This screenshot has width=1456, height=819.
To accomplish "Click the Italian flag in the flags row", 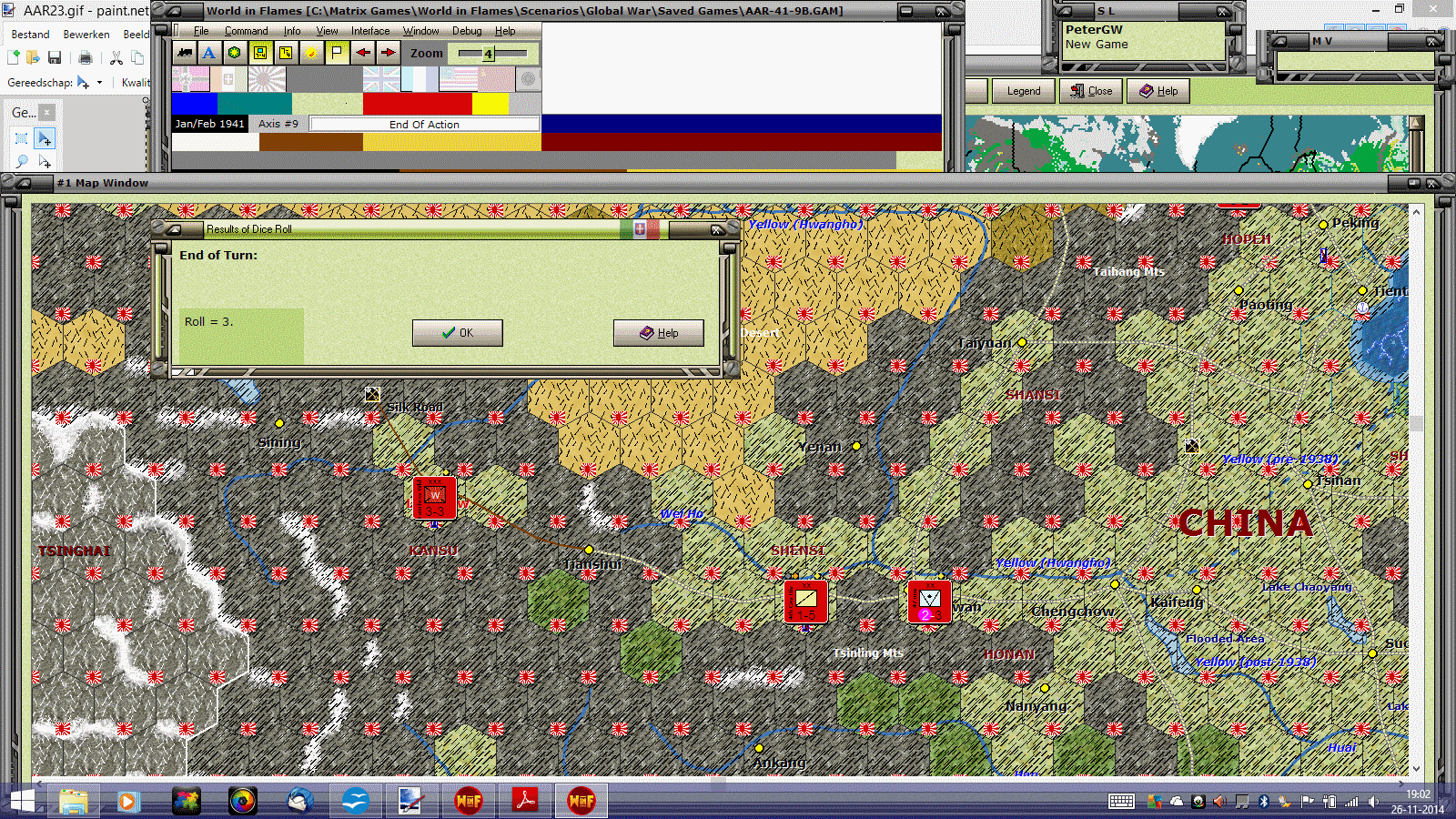I will (227, 79).
